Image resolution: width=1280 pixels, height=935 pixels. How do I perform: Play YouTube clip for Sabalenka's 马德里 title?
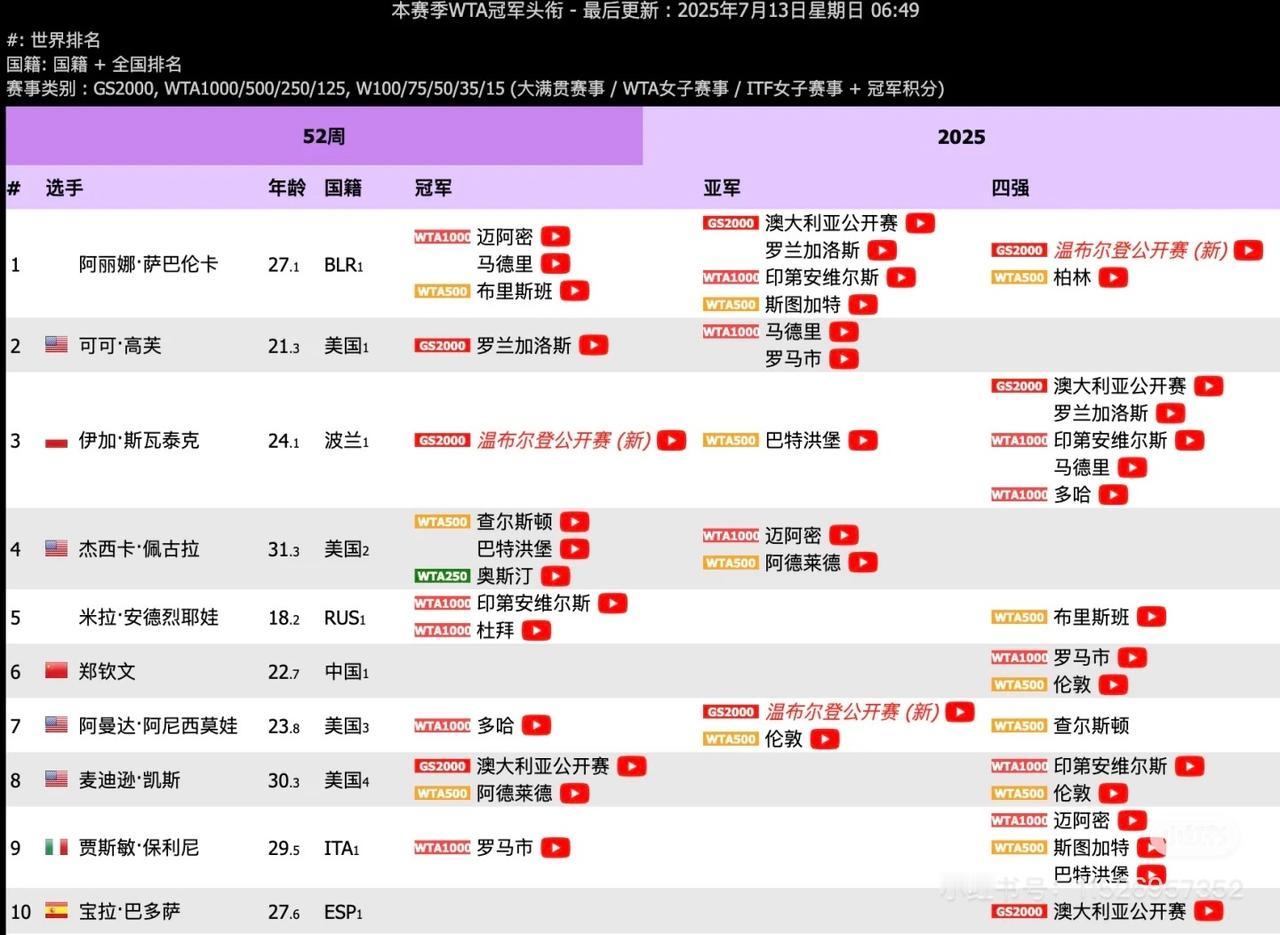click(555, 264)
